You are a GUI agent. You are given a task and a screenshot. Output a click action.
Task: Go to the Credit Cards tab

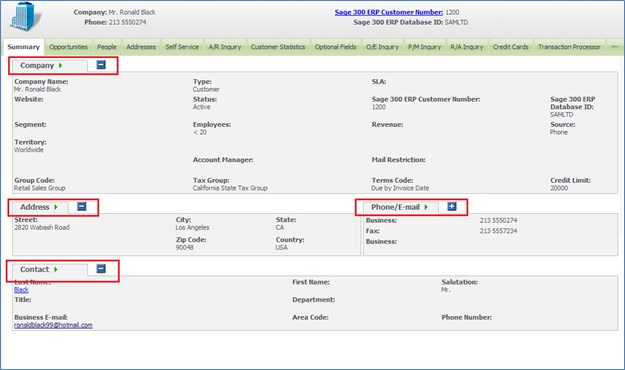[x=511, y=47]
